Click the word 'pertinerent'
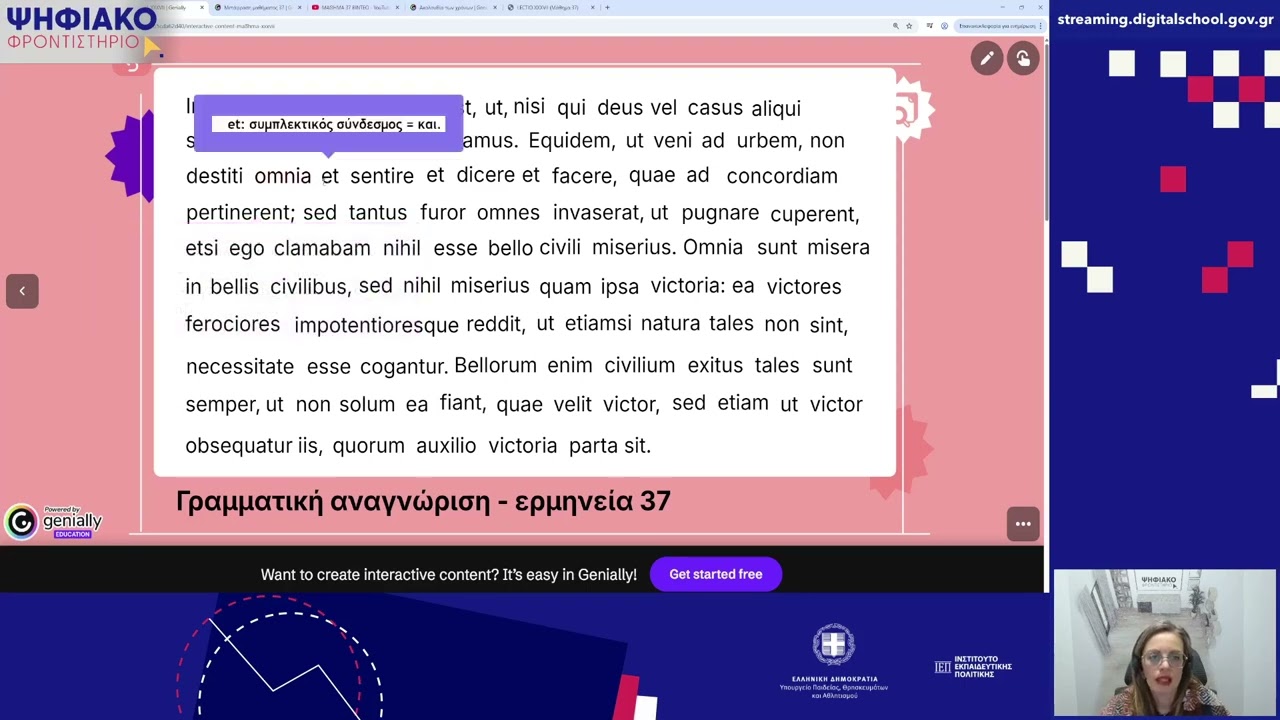This screenshot has width=1280, height=720. [240, 213]
